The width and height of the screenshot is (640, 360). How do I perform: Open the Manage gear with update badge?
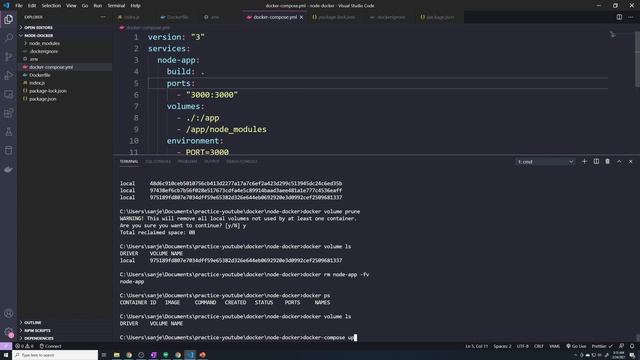point(9,332)
